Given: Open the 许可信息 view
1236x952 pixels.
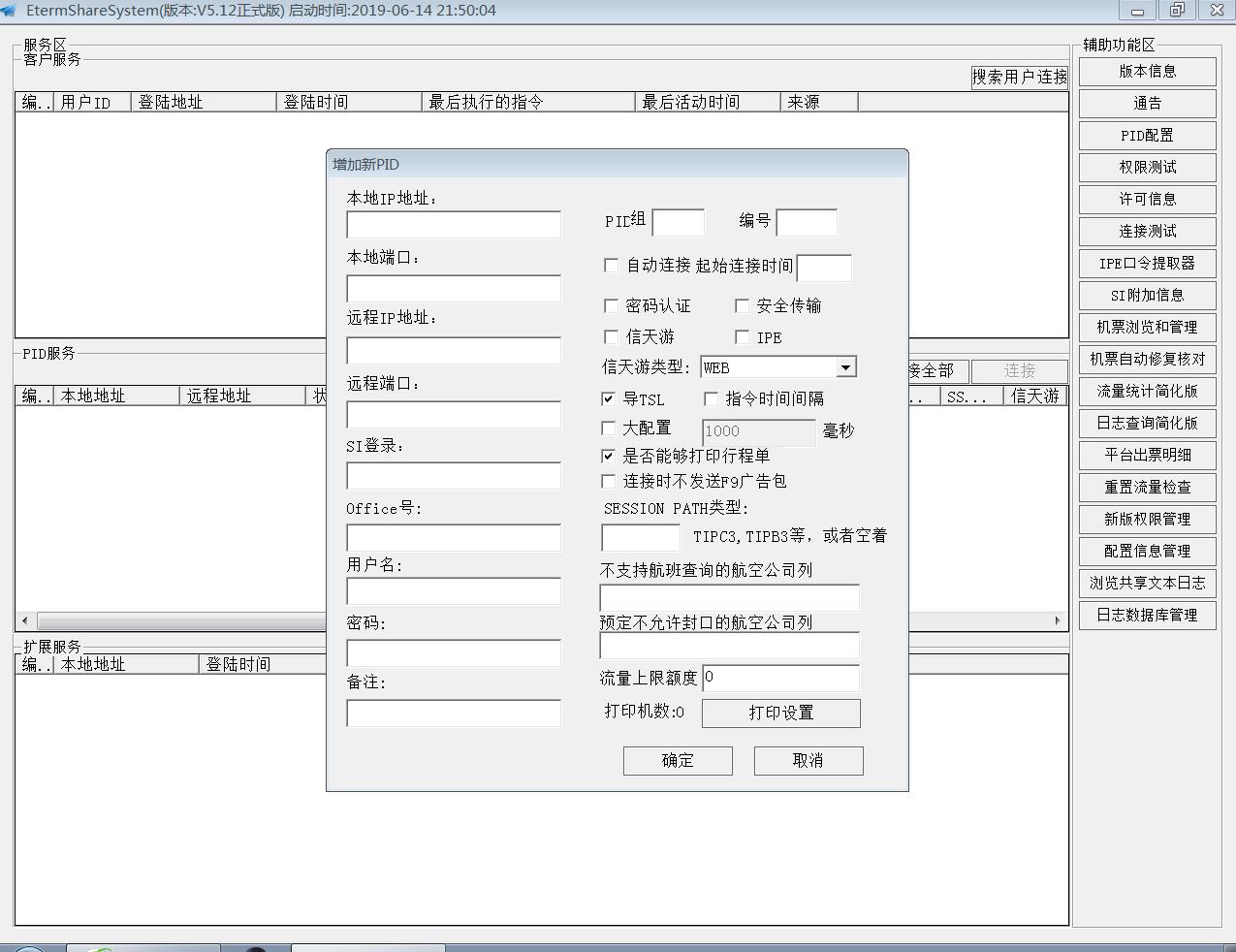Looking at the screenshot, I should pos(1147,199).
